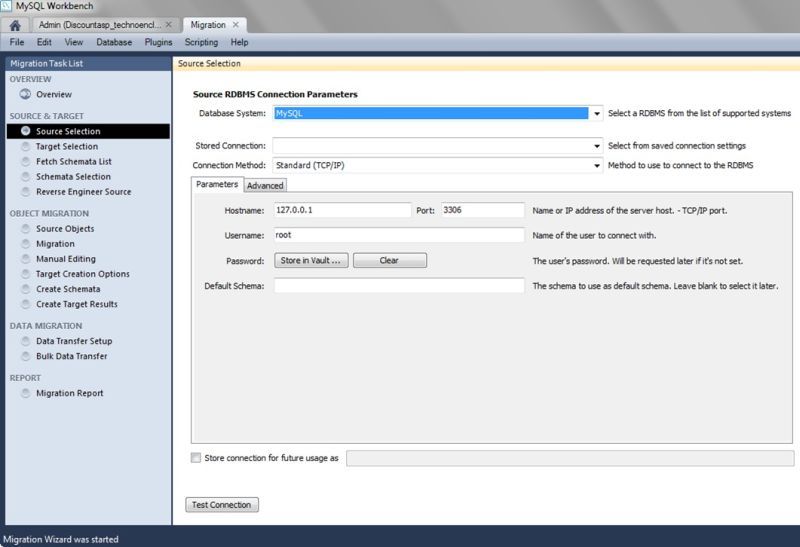This screenshot has height=547, width=800.
Task: Click the Hostname input field
Action: tap(342, 210)
